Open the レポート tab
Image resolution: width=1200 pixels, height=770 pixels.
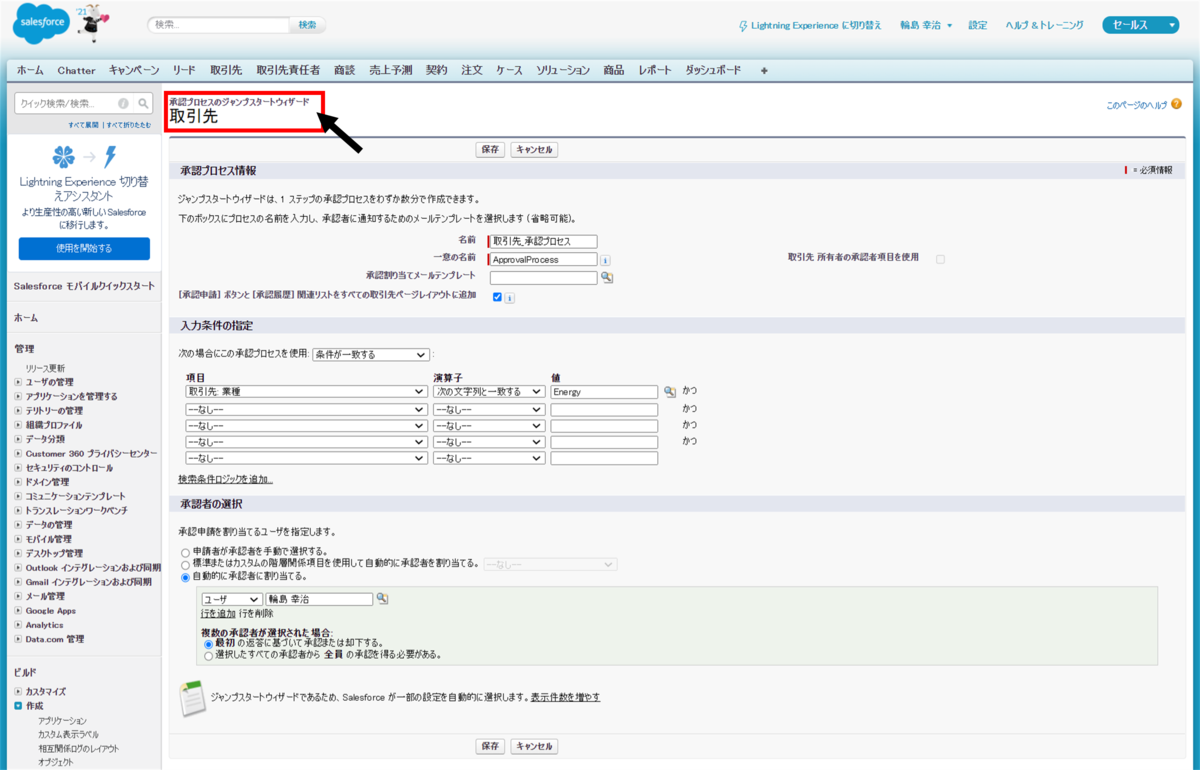point(655,70)
